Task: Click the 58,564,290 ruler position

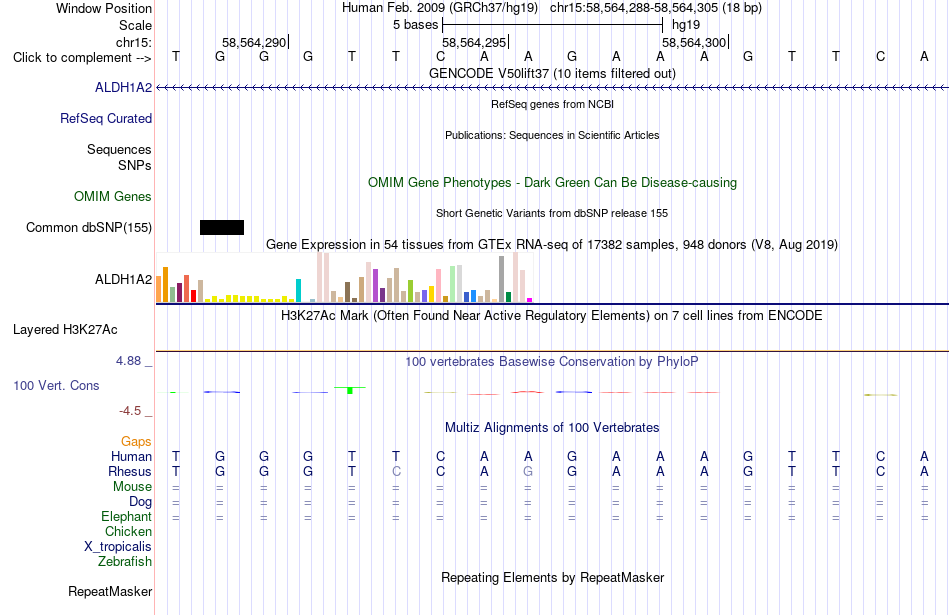Action: [254, 42]
